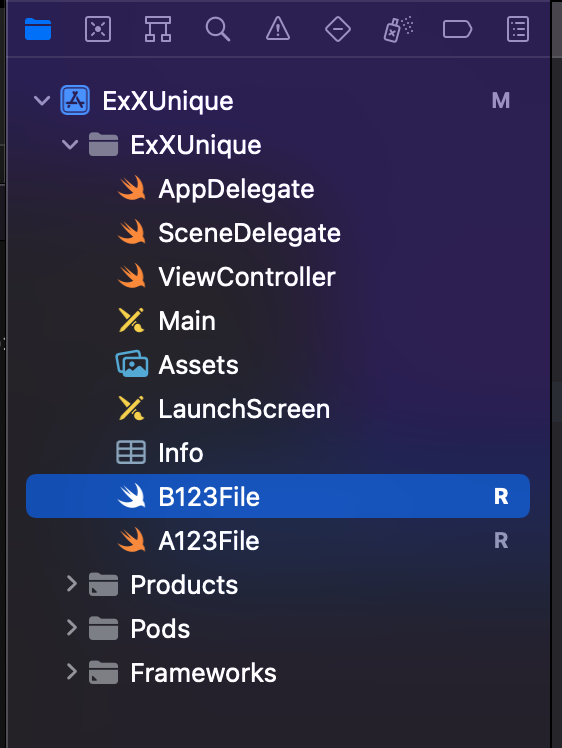Open the Find navigator magnifier icon

(218, 29)
